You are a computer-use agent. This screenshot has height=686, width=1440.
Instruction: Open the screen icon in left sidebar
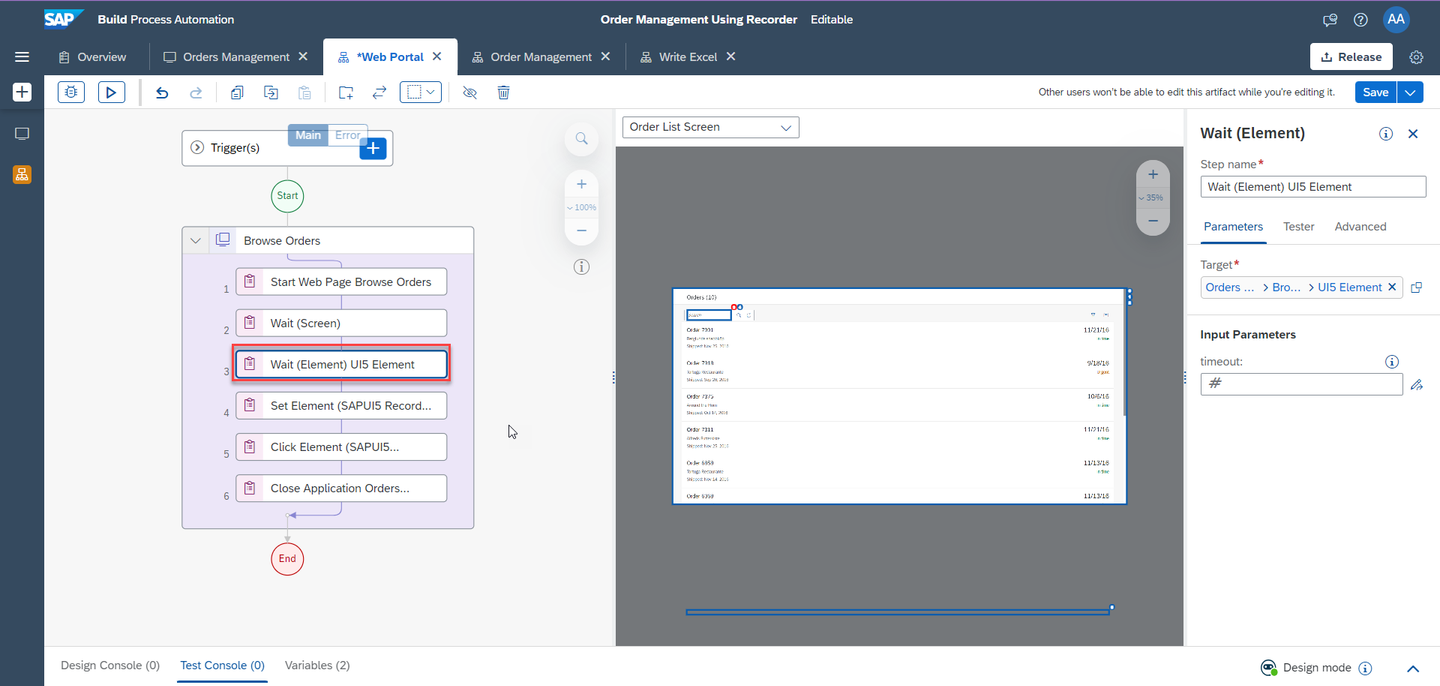pos(22,134)
